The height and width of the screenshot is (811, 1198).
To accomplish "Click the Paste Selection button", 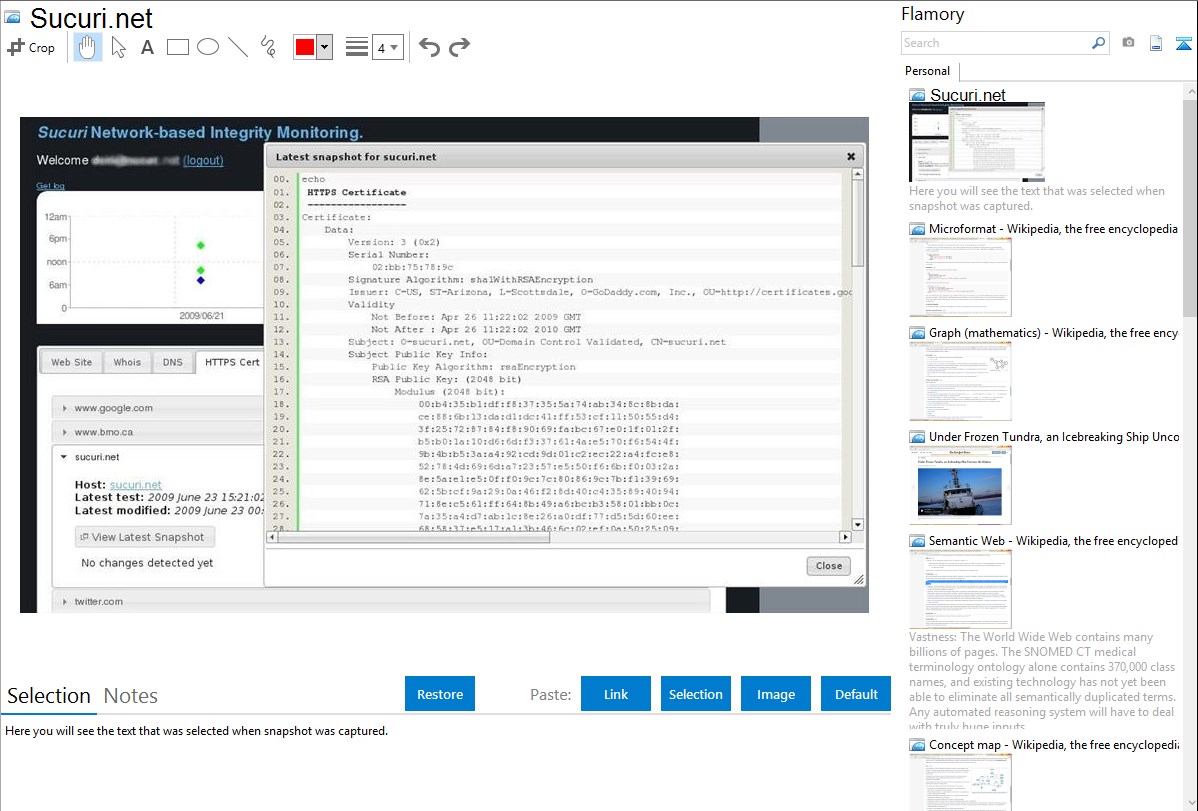I will (x=695, y=694).
